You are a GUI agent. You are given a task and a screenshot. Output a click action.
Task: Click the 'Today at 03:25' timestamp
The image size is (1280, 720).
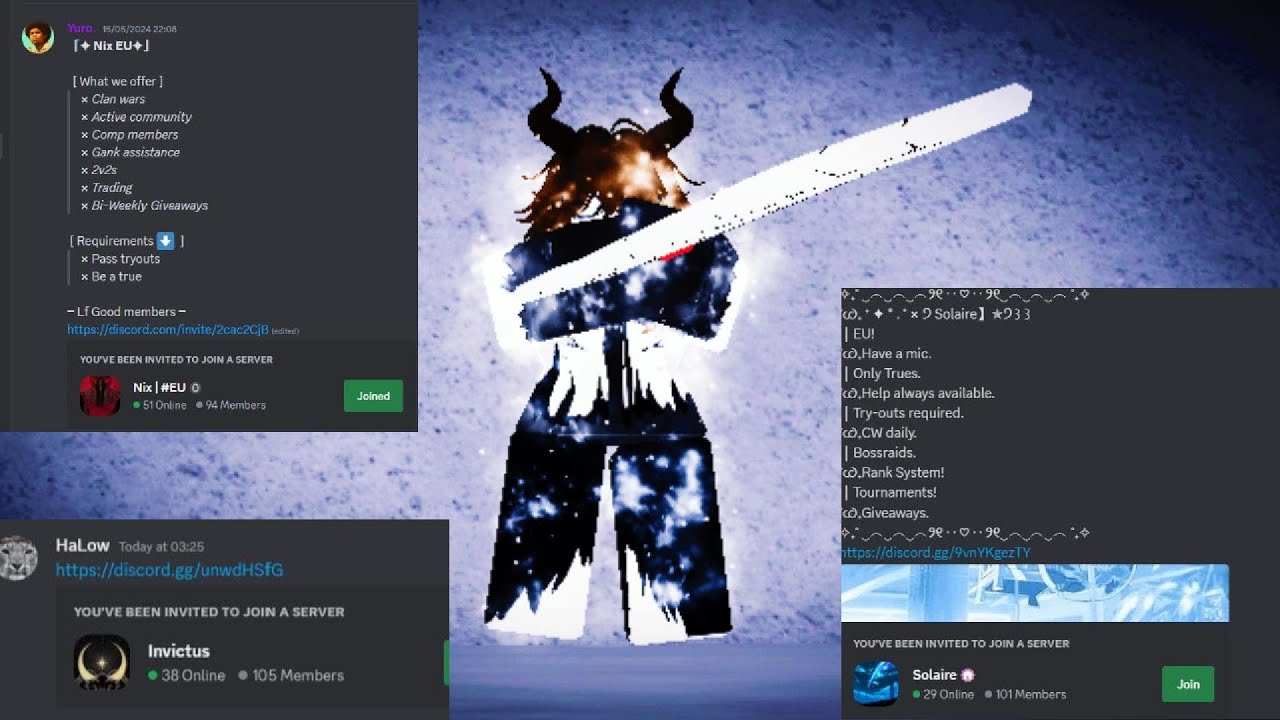[161, 547]
